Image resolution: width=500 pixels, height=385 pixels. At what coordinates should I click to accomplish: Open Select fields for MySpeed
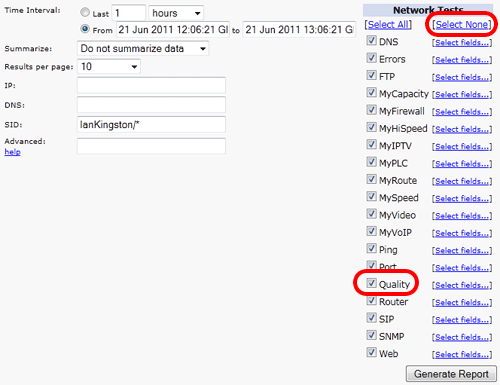462,199
